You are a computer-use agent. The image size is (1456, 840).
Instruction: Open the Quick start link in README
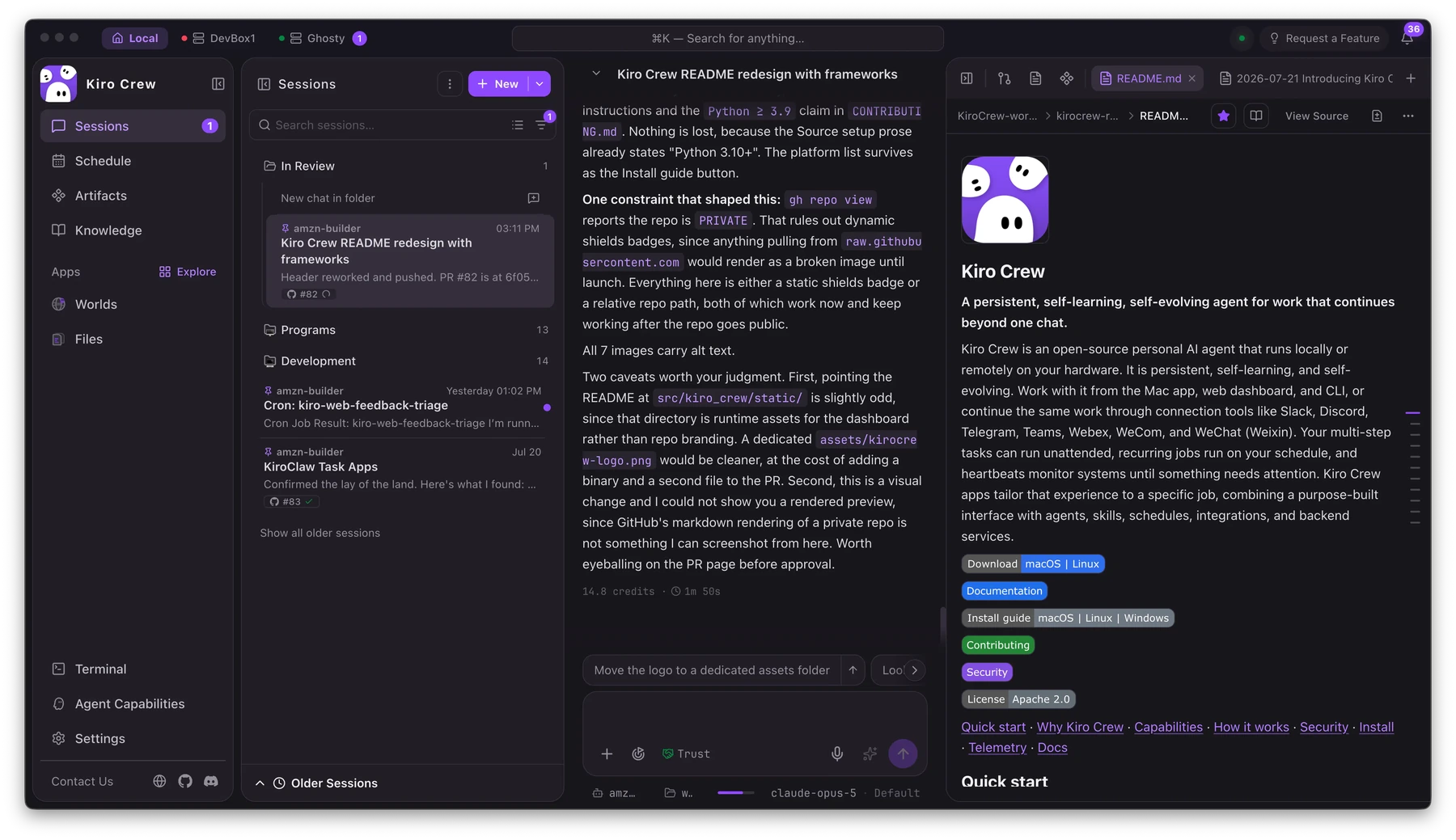(993, 727)
